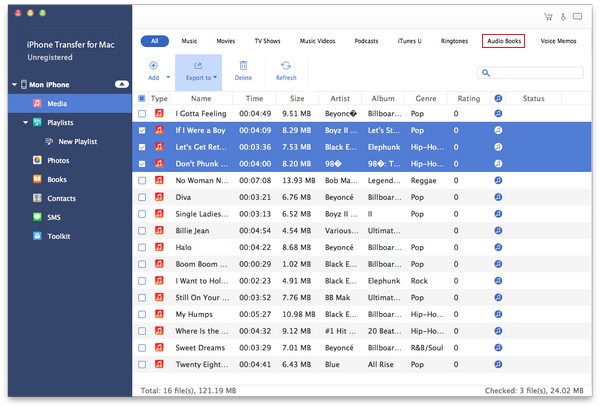Uncheck the If I Were a Boy checkbox

point(141,131)
